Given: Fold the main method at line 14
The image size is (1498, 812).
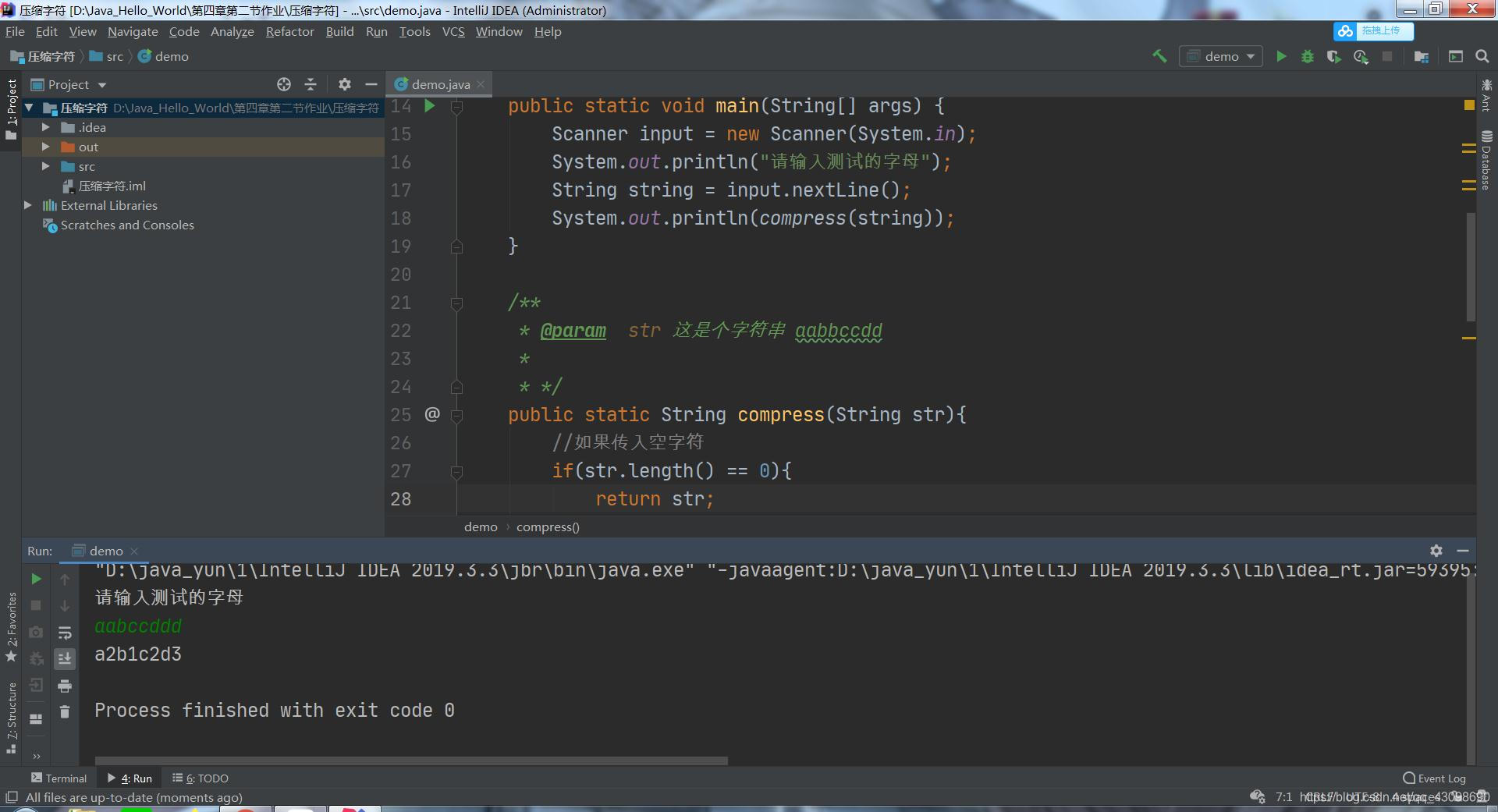Looking at the screenshot, I should [457, 106].
